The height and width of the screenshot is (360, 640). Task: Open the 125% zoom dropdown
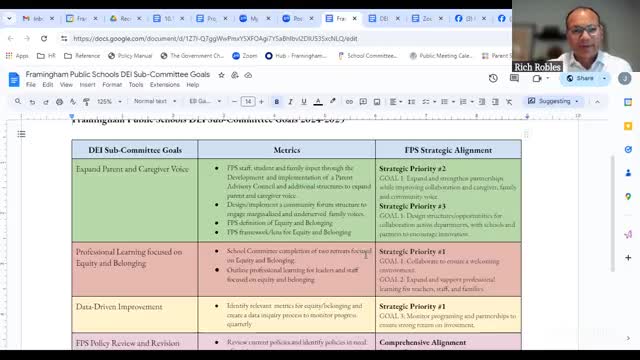(x=109, y=102)
